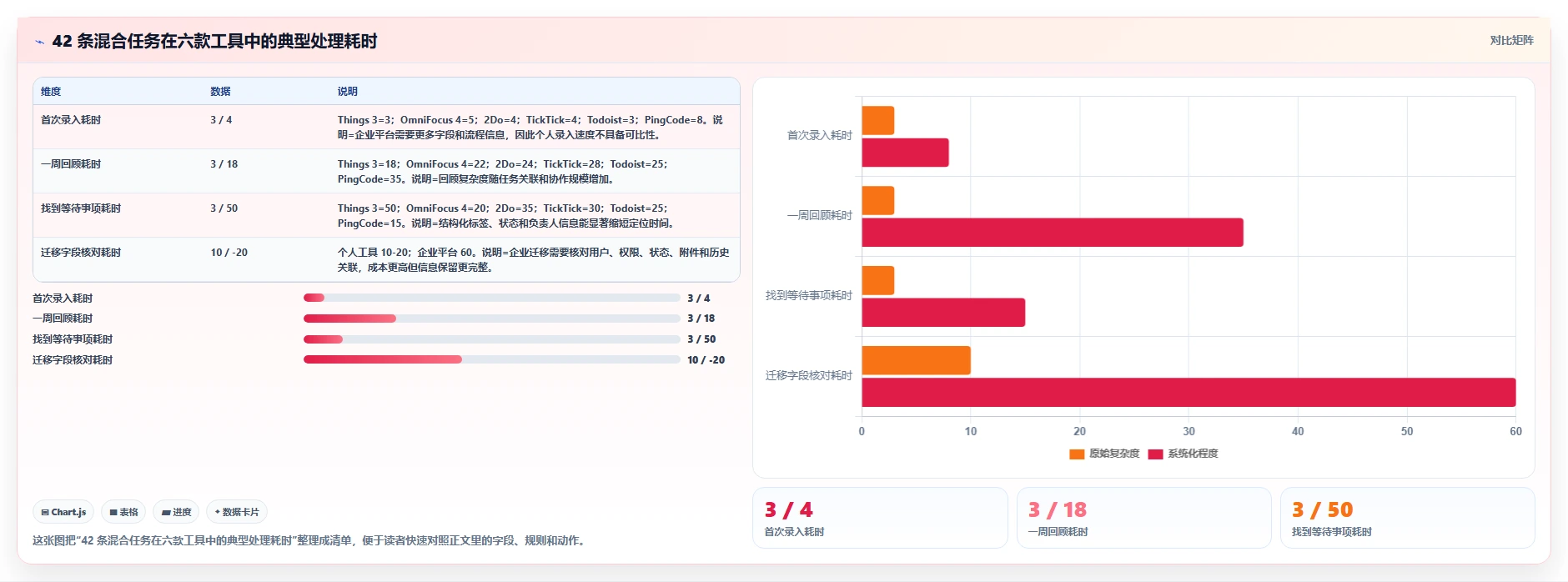Click the 表格 tag chip
Image resolution: width=1568 pixels, height=582 pixels.
[x=123, y=512]
